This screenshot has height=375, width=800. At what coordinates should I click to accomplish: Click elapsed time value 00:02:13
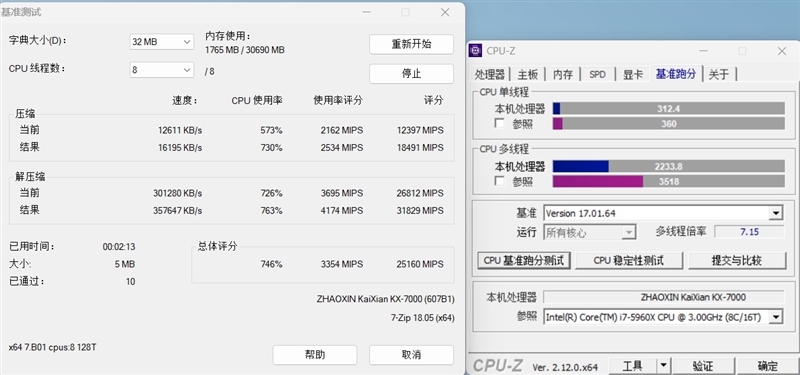[119, 247]
